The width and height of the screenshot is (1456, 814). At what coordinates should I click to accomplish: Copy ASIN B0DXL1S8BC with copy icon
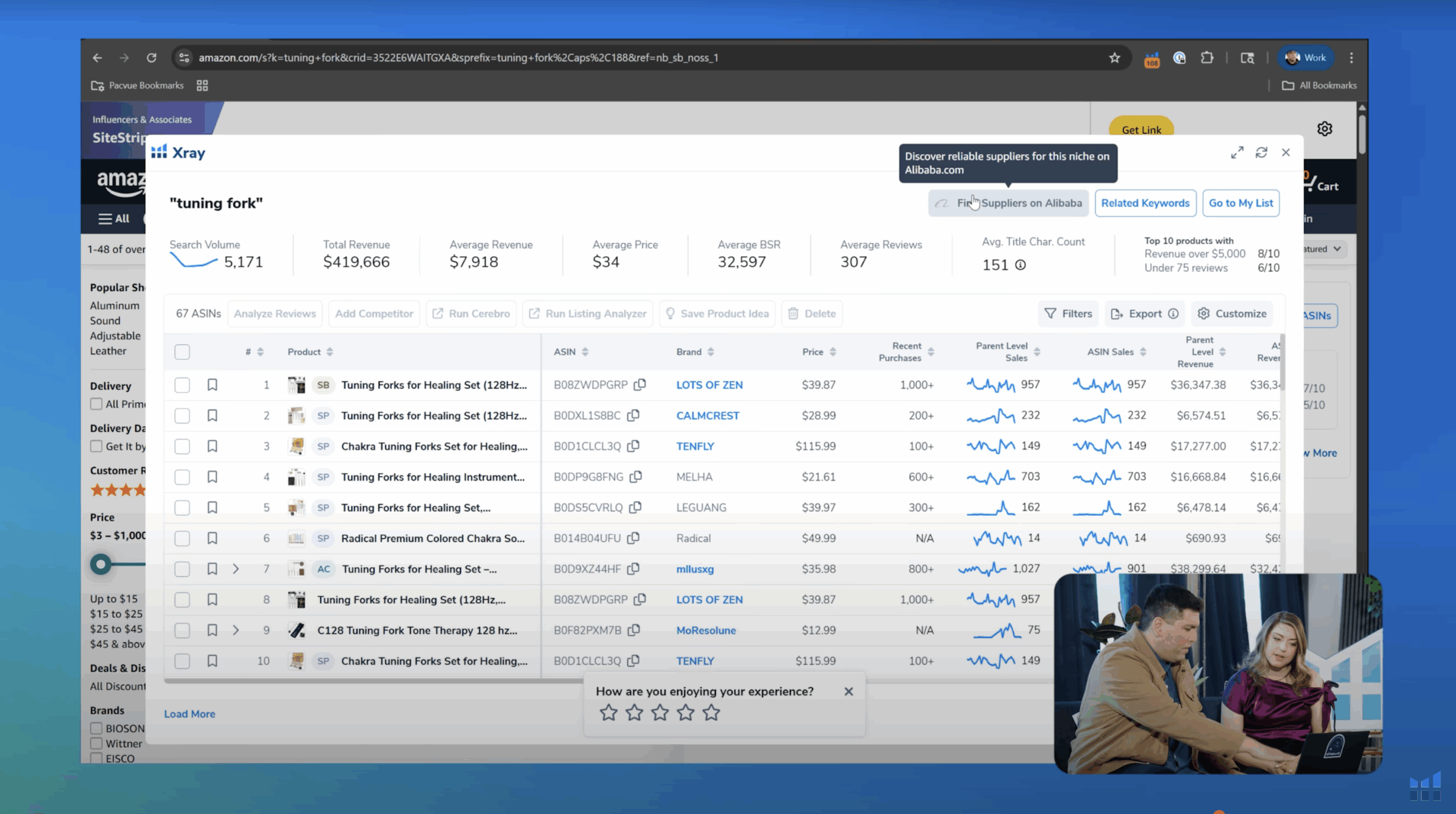click(x=633, y=416)
